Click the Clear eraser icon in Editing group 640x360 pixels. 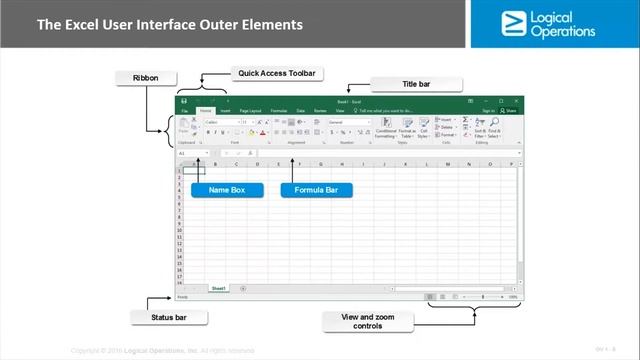pyautogui.click(x=465, y=135)
